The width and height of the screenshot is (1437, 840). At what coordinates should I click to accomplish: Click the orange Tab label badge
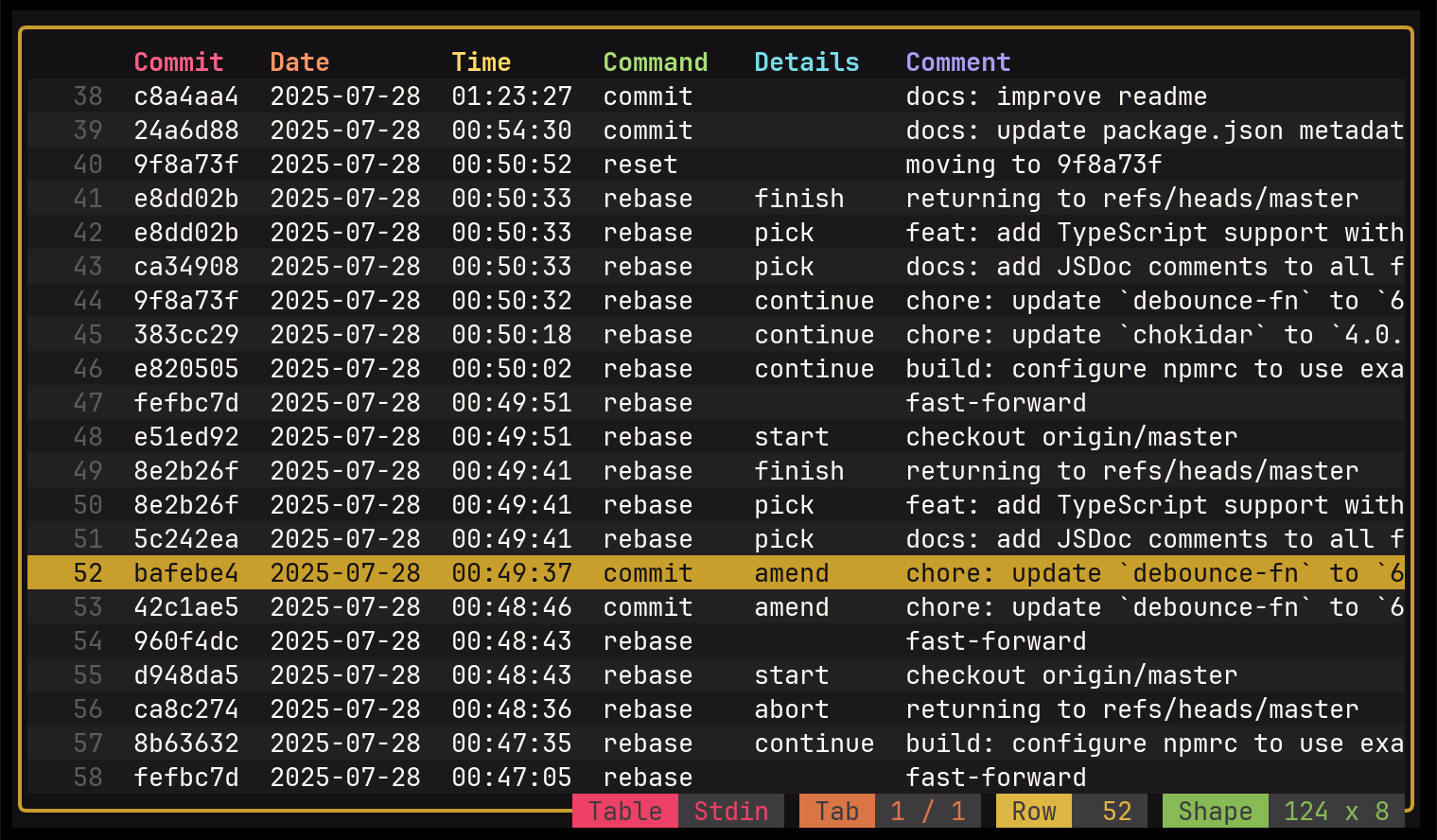click(836, 811)
